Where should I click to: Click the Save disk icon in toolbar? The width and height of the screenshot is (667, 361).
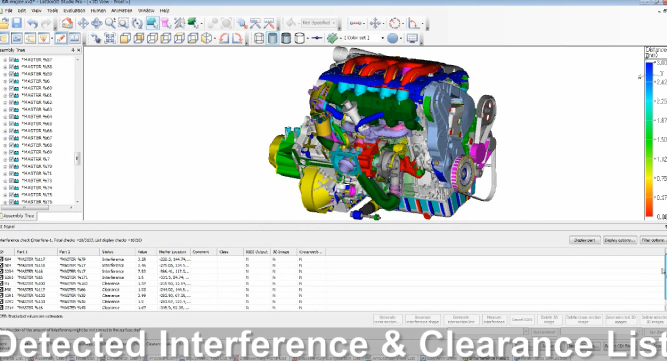[x=17, y=23]
